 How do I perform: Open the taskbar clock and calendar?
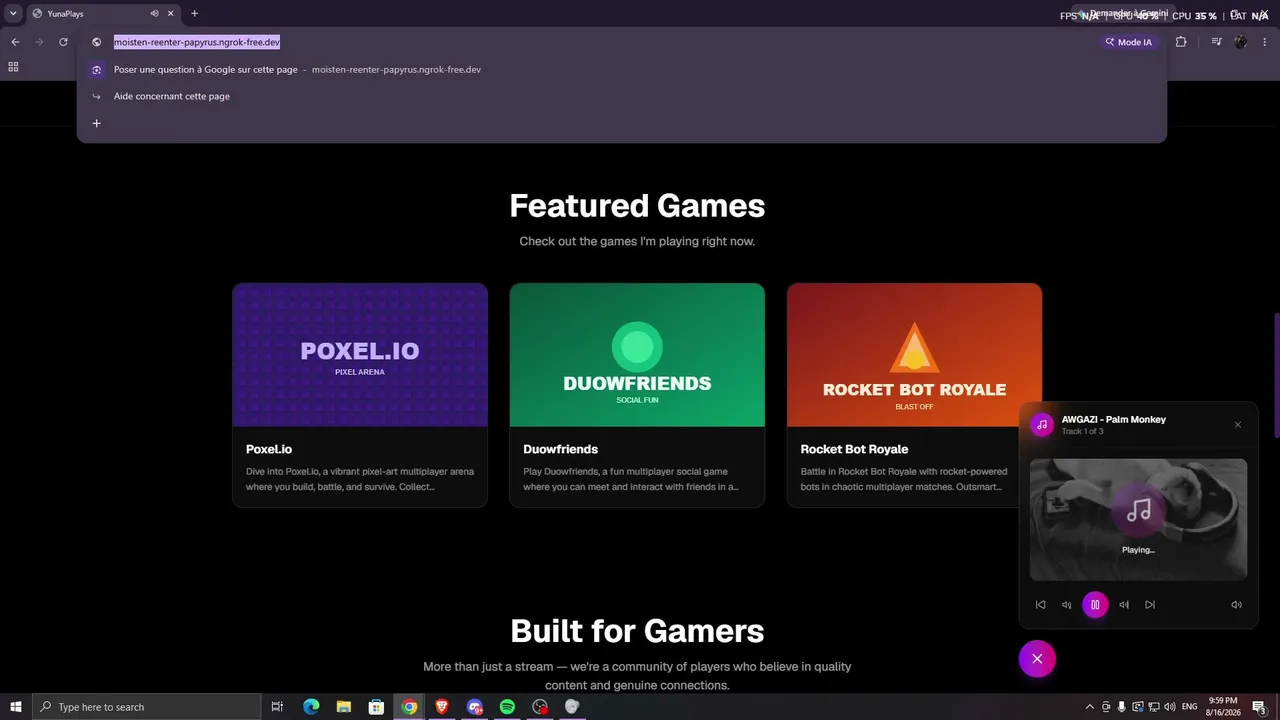[x=1222, y=707]
